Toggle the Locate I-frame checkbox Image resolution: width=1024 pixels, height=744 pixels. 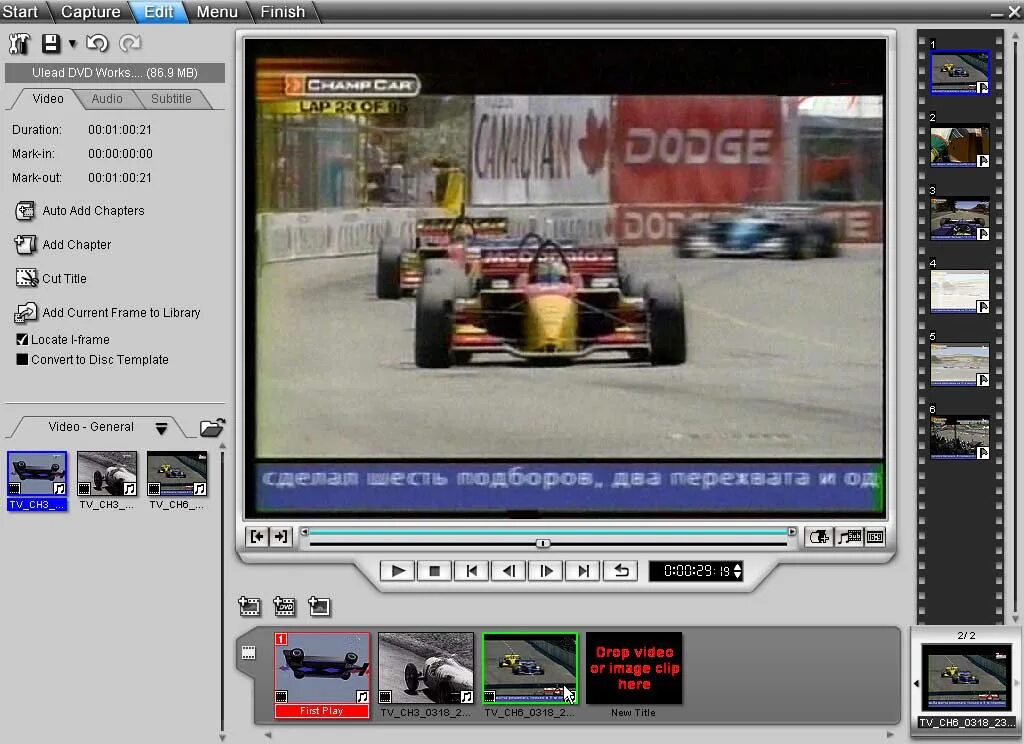[22, 340]
